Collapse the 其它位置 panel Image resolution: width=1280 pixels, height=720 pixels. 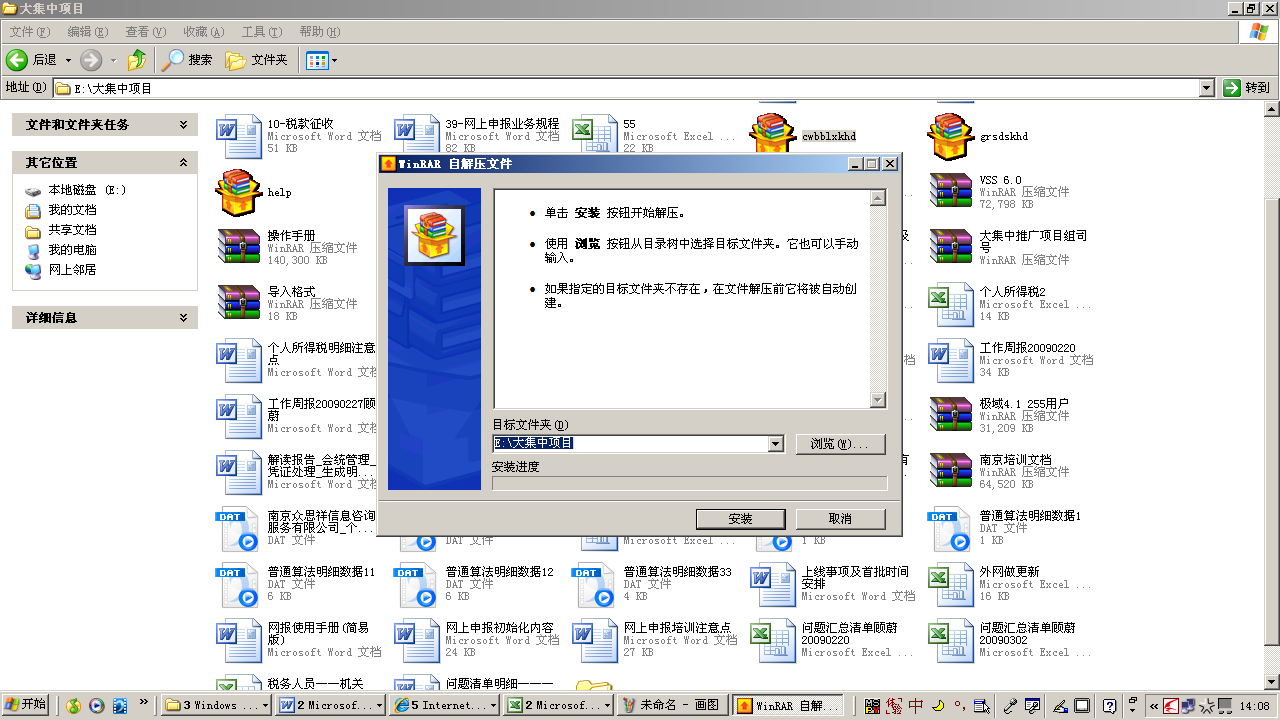coord(183,162)
